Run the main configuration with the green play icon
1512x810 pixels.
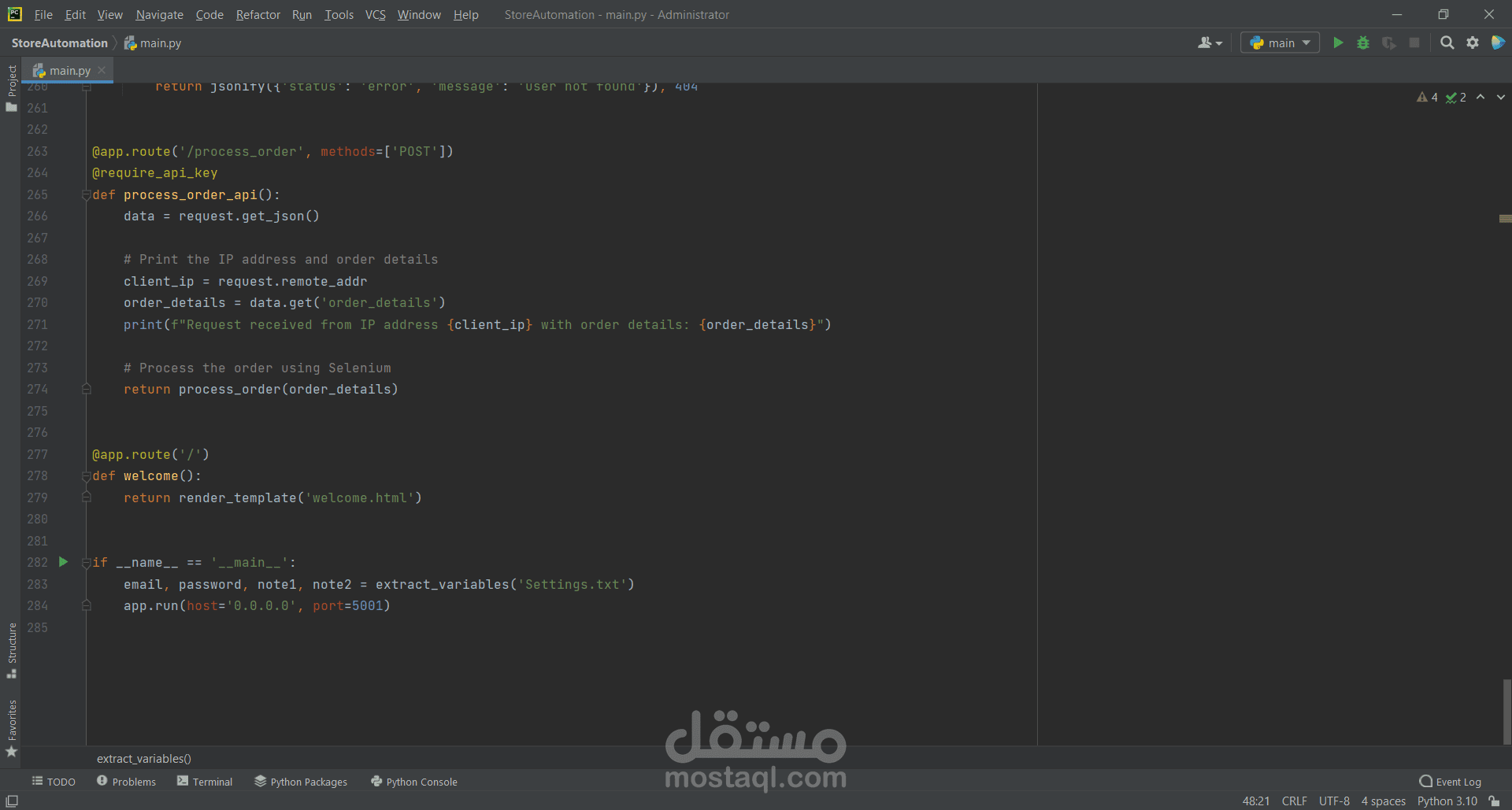[x=1338, y=43]
